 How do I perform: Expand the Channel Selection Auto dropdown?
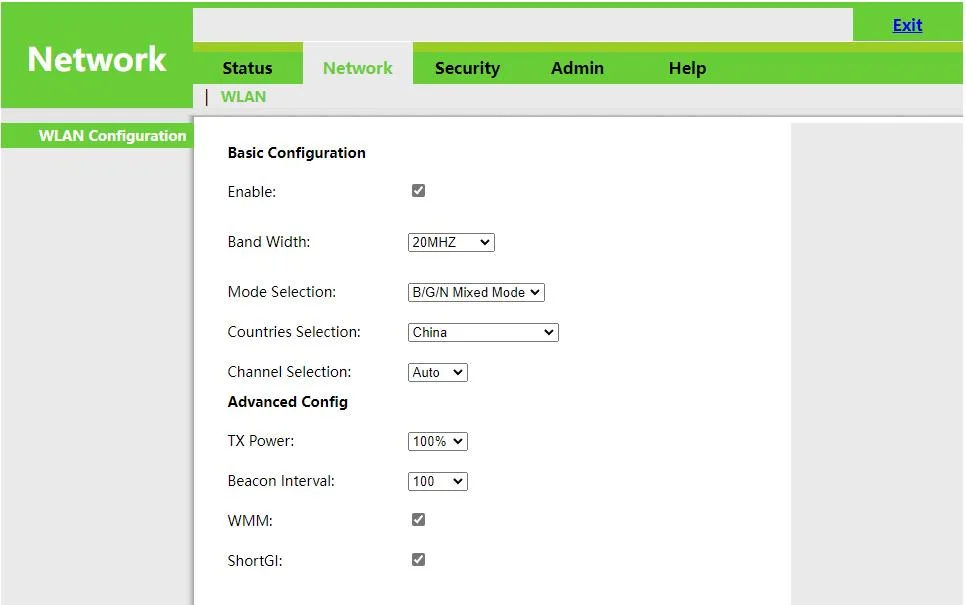coord(438,372)
